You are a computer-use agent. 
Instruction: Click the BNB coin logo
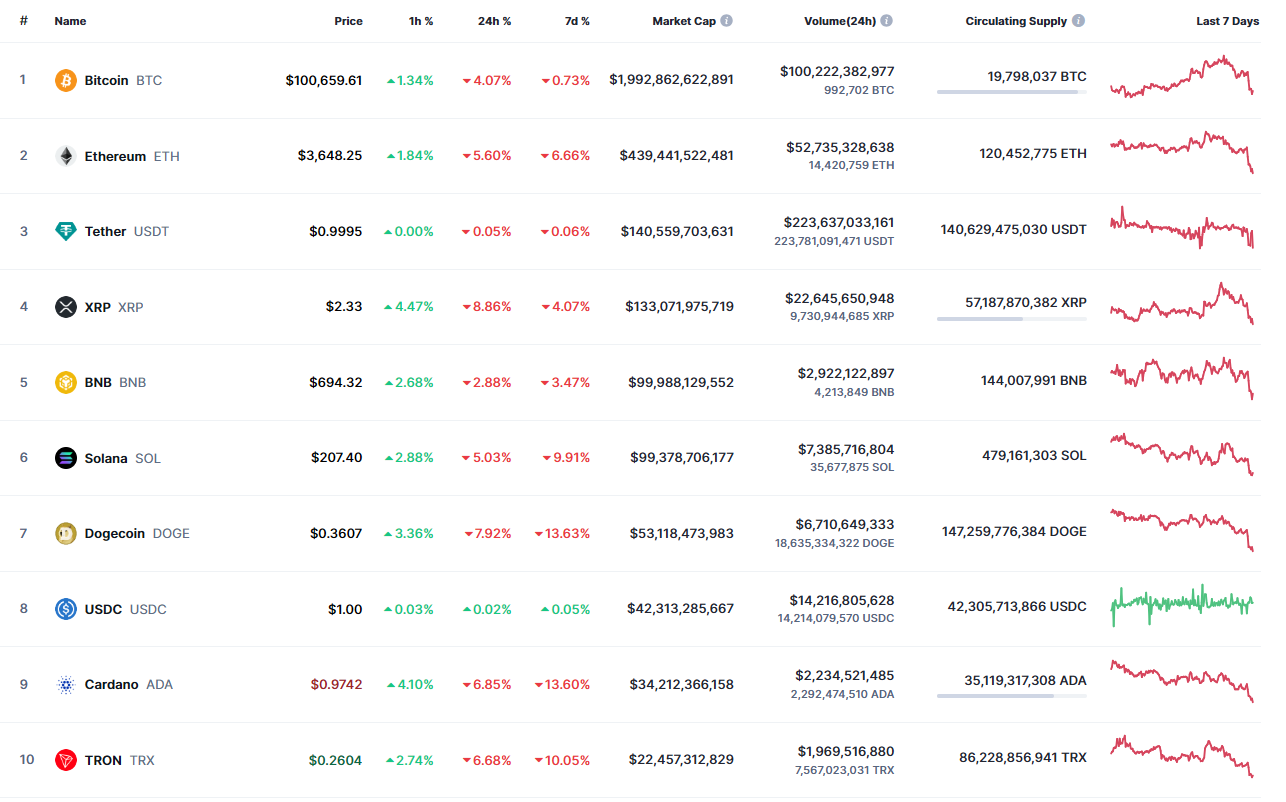[x=66, y=382]
